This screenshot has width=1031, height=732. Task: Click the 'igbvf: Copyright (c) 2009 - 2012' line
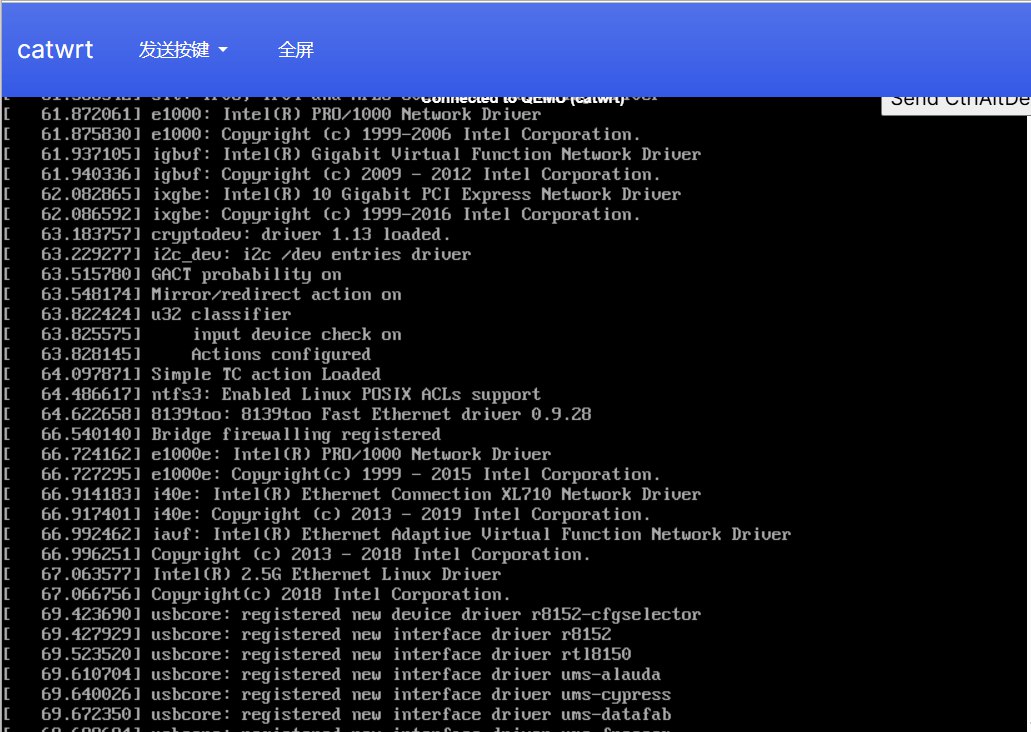[331, 175]
